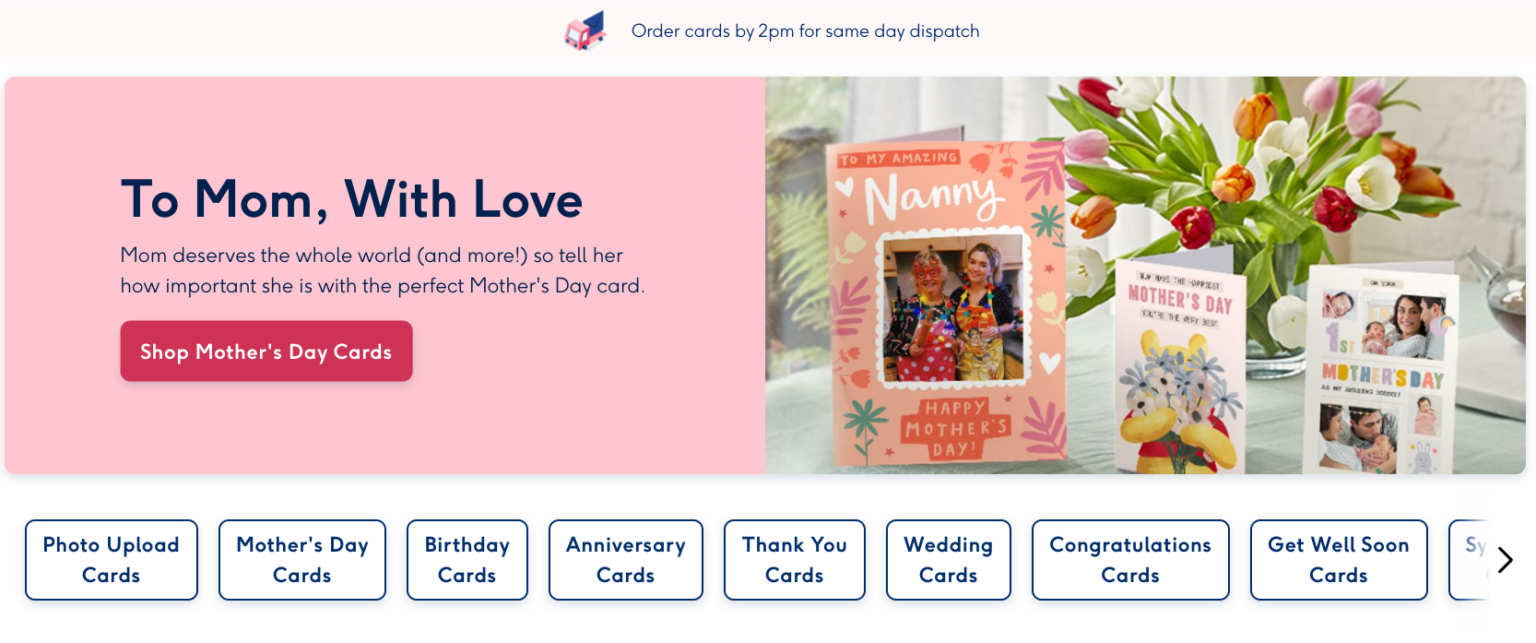Go to Birthday Cards

pos(467,560)
